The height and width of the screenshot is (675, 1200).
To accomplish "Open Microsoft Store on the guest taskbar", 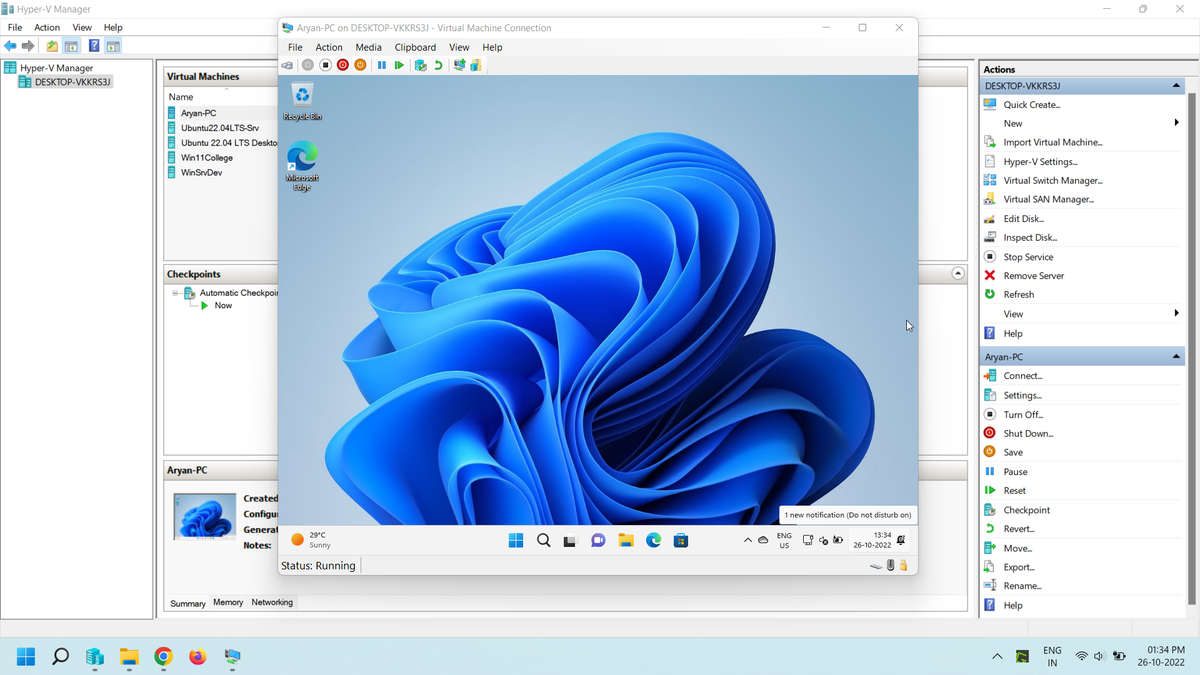I will pyautogui.click(x=681, y=540).
